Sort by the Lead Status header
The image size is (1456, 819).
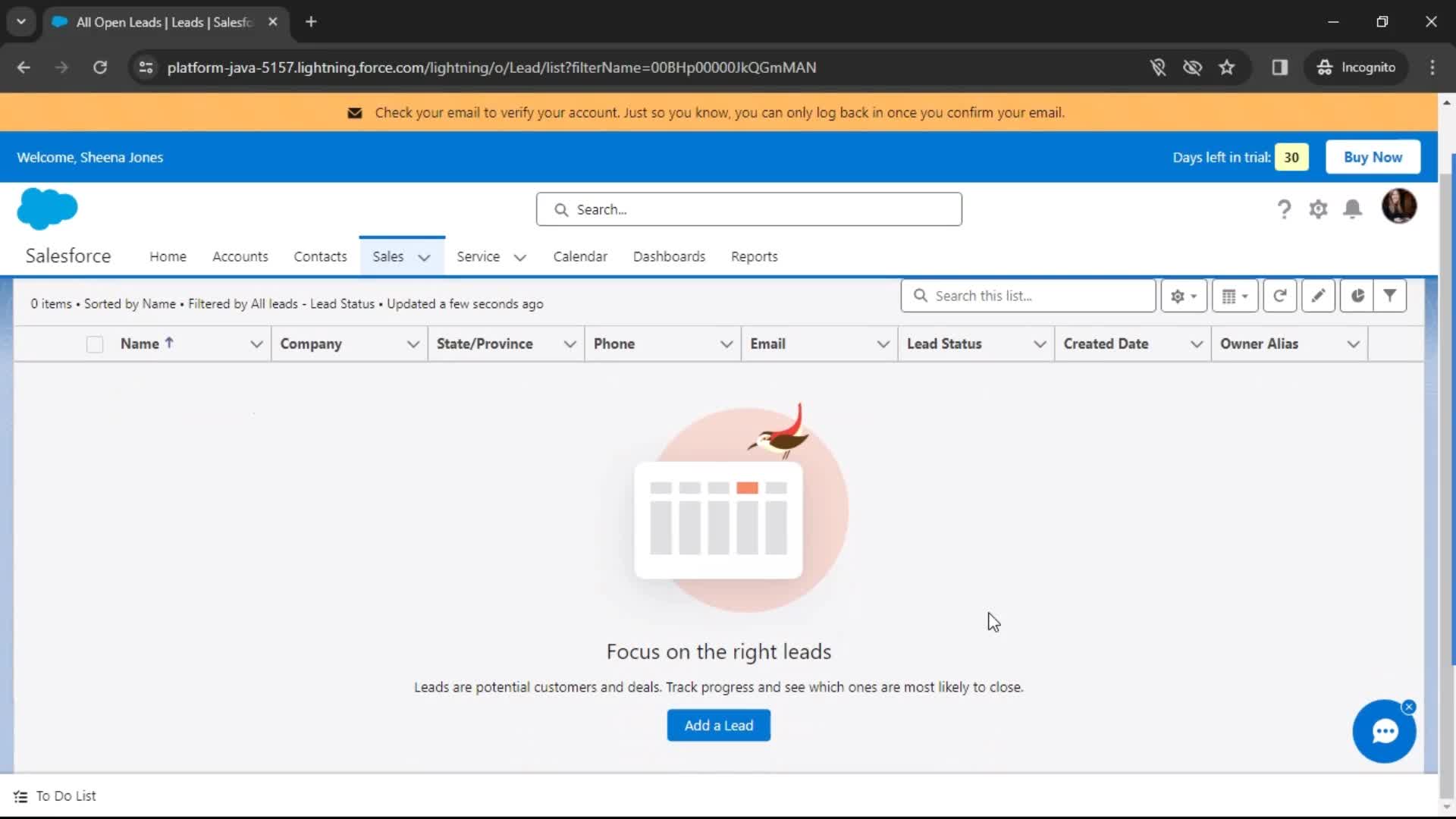[x=944, y=344]
